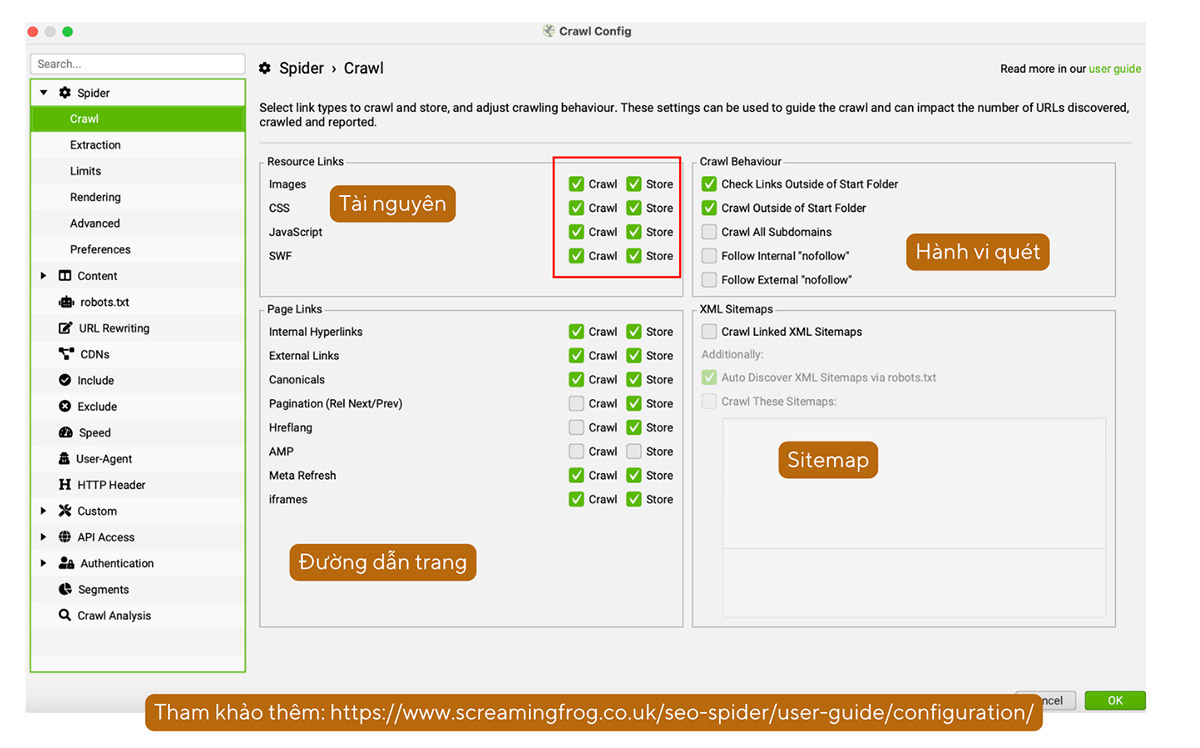This screenshot has height=748, width=1200.
Task: Click the CDNs network icon
Action: pos(66,354)
